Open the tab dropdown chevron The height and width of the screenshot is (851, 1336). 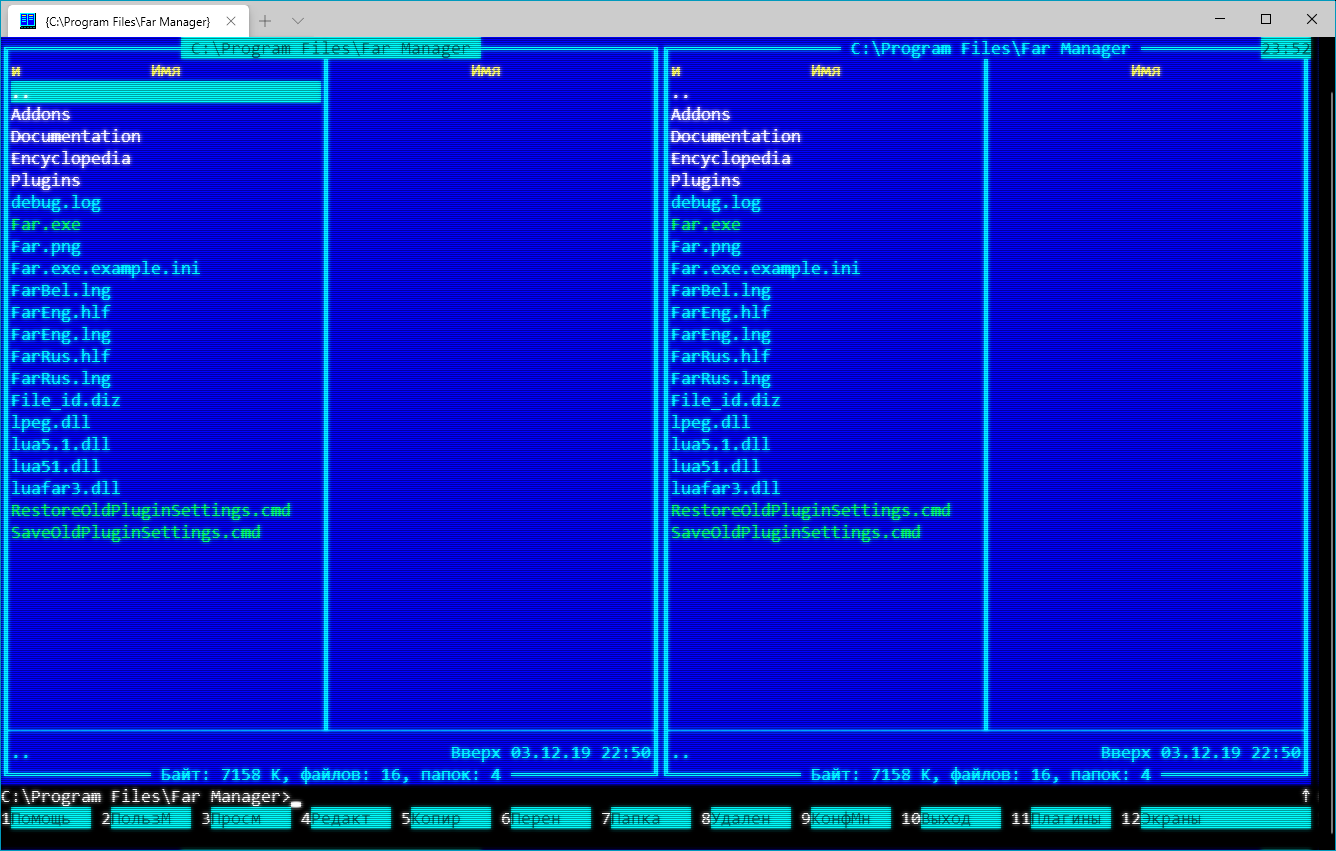[x=298, y=20]
